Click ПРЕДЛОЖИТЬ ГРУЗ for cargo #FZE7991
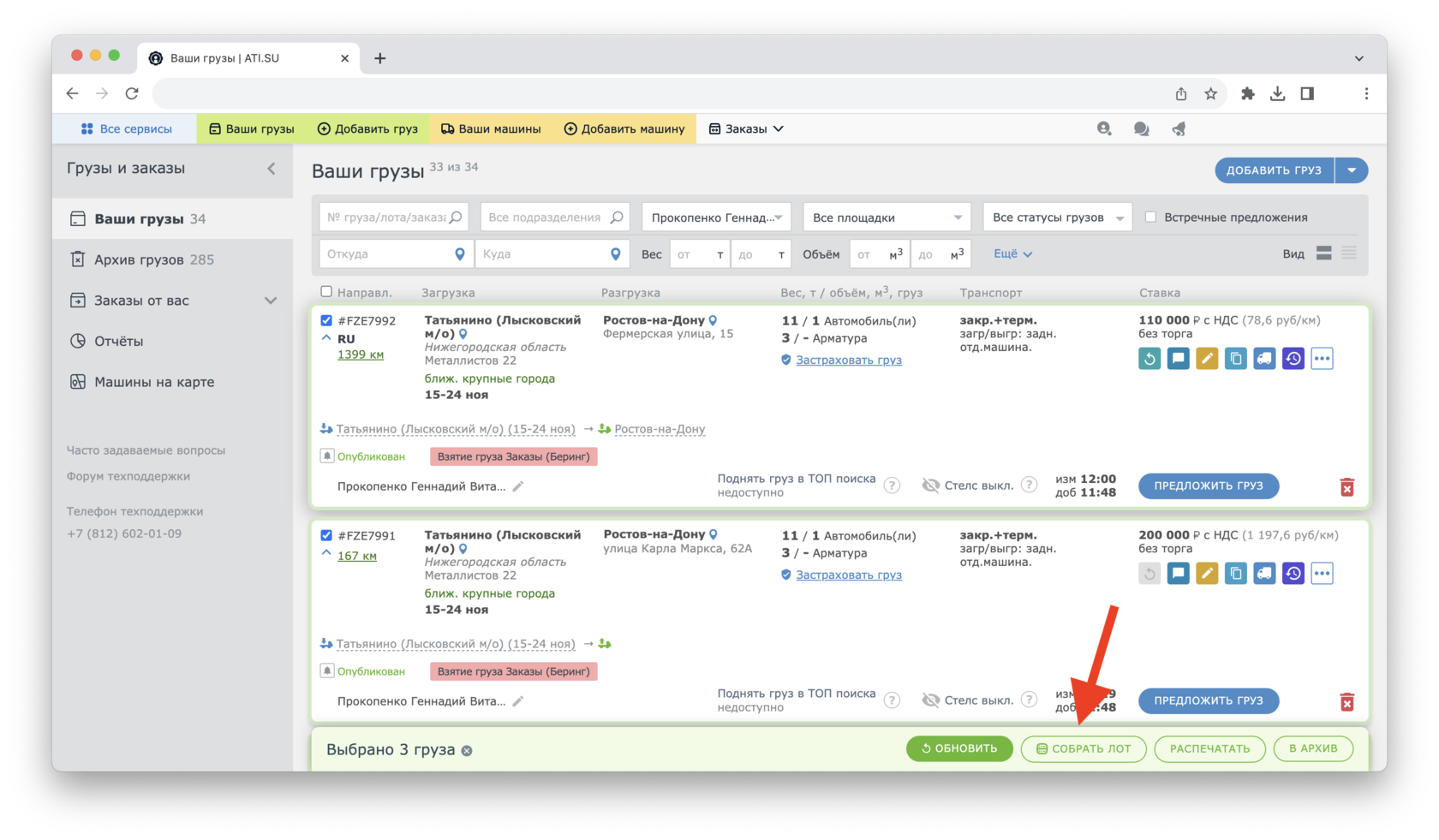The image size is (1439, 840). point(1209,700)
